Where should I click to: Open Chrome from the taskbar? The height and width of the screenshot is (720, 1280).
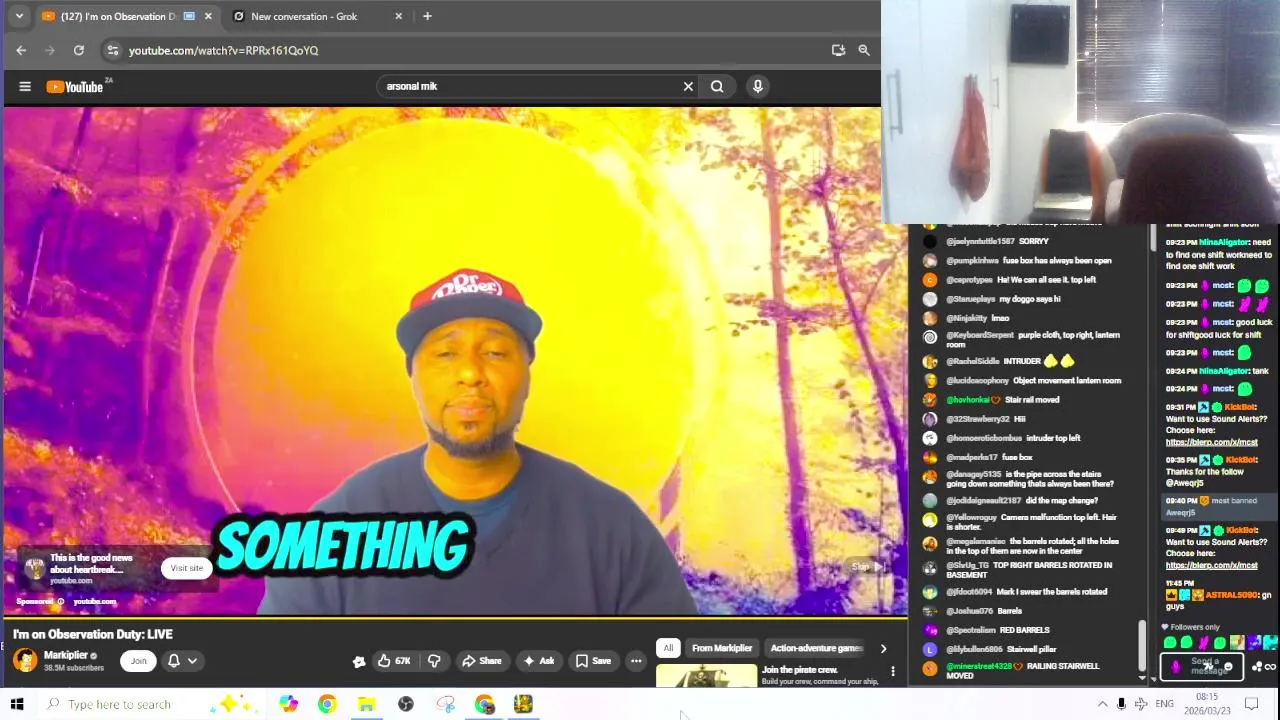click(327, 704)
